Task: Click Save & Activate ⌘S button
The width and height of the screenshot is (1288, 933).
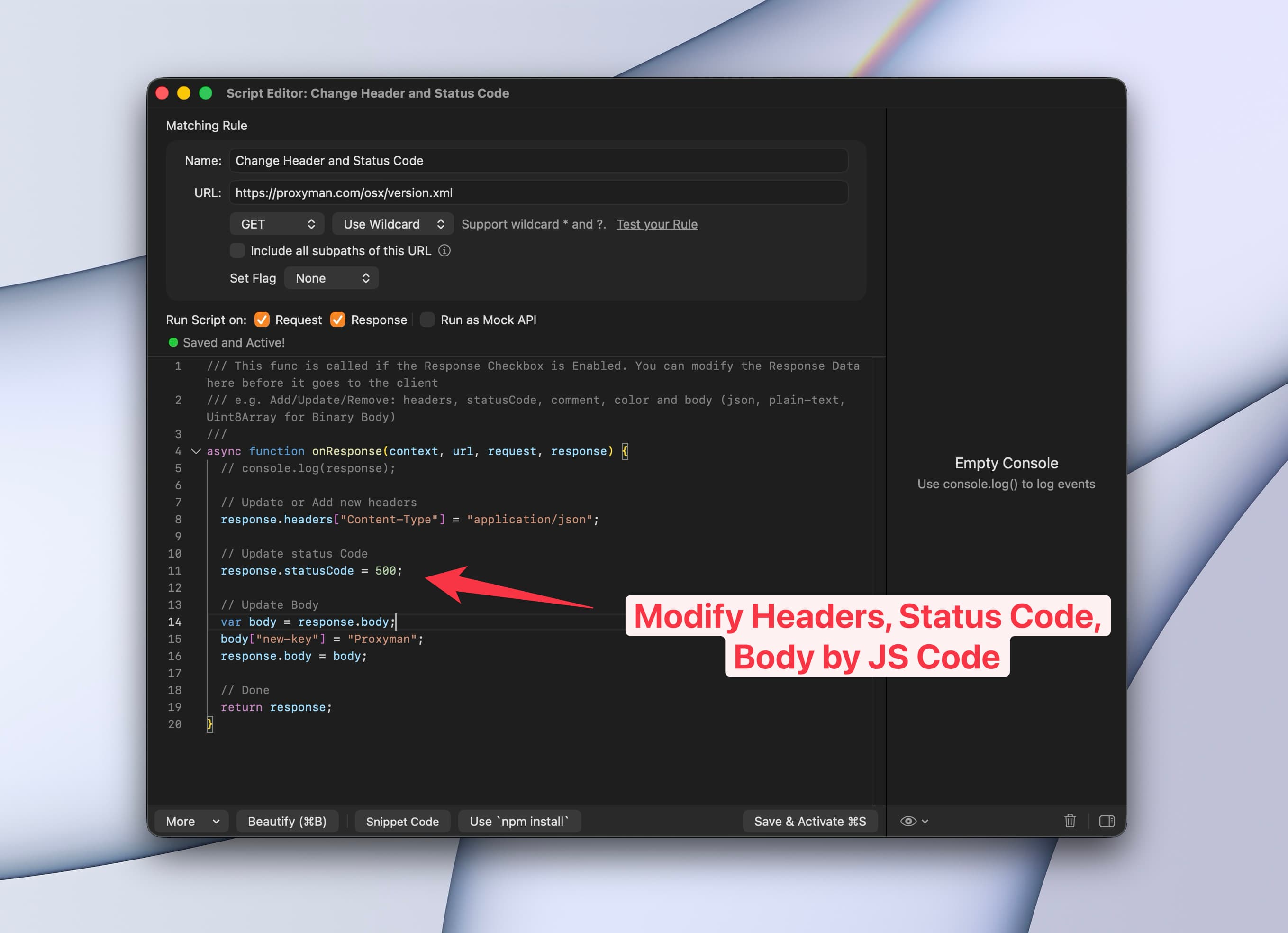Action: pyautogui.click(x=810, y=821)
